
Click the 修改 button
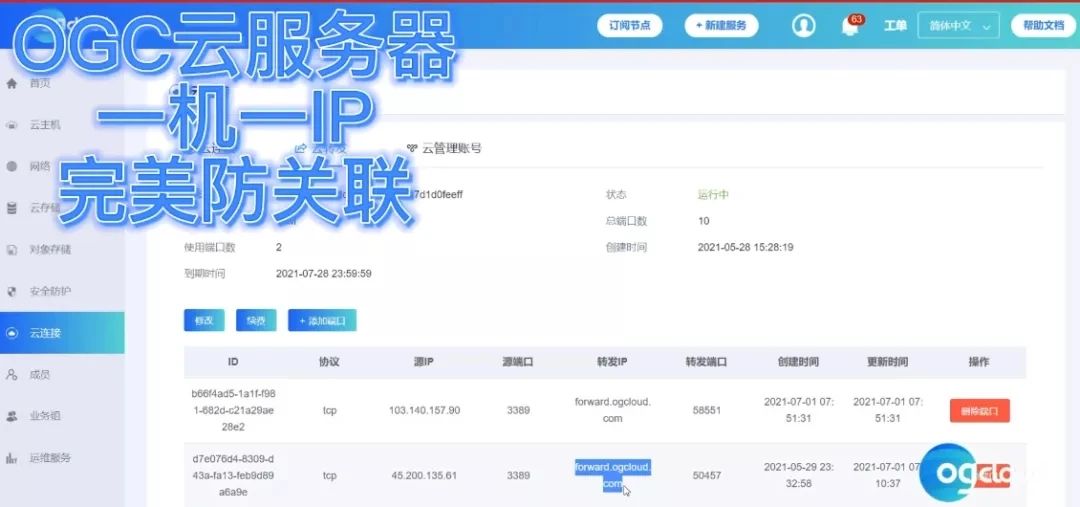[204, 320]
